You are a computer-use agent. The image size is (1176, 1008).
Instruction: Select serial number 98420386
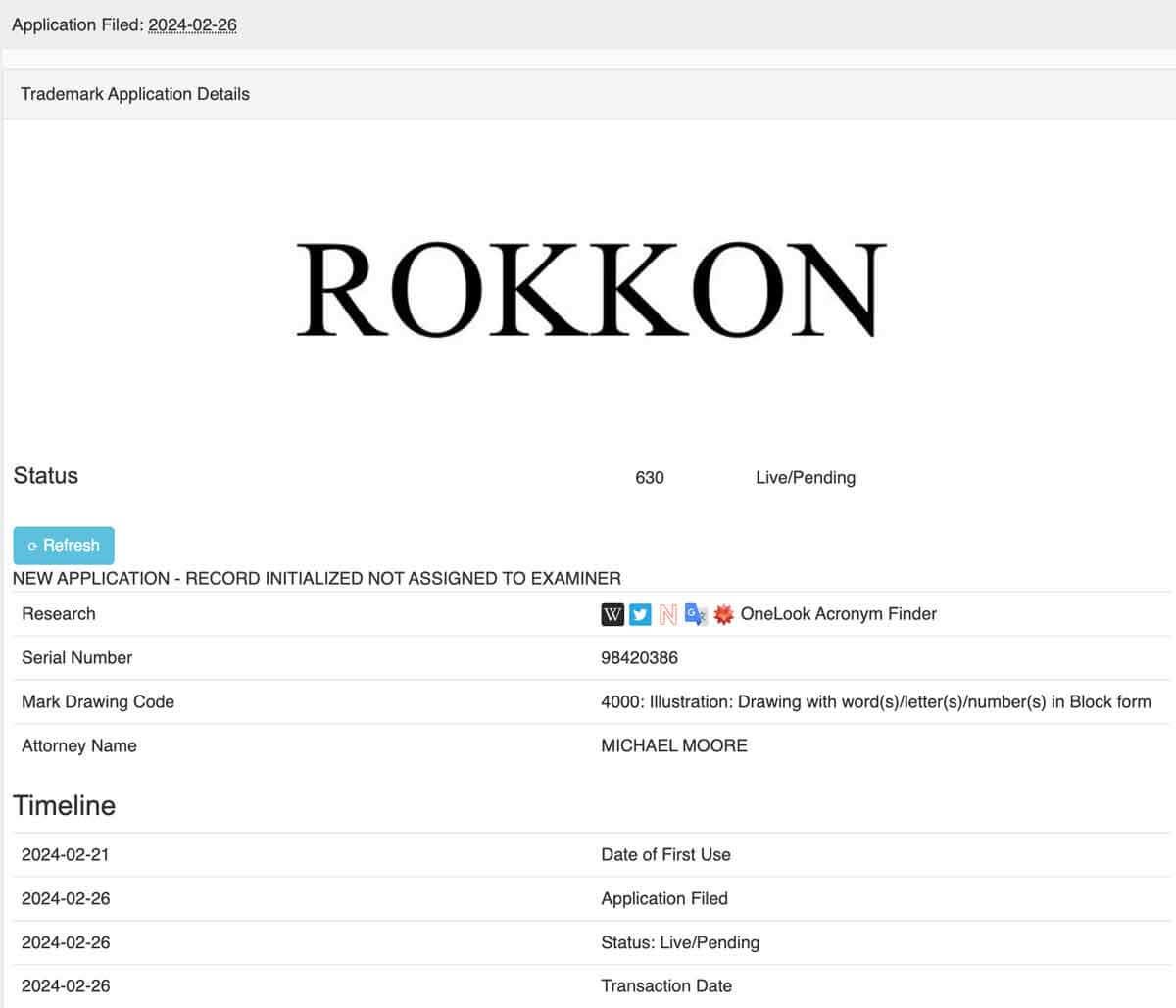[639, 658]
